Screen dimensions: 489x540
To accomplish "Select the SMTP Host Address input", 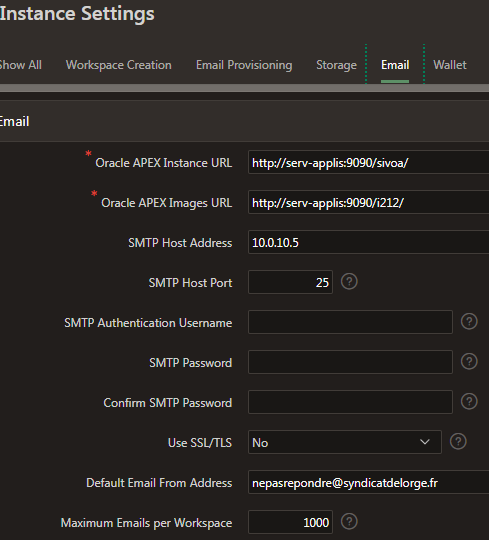I will tap(368, 242).
